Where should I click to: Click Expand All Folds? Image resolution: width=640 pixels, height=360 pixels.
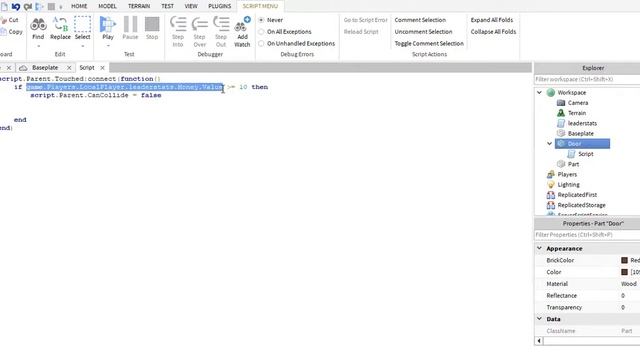click(492, 20)
